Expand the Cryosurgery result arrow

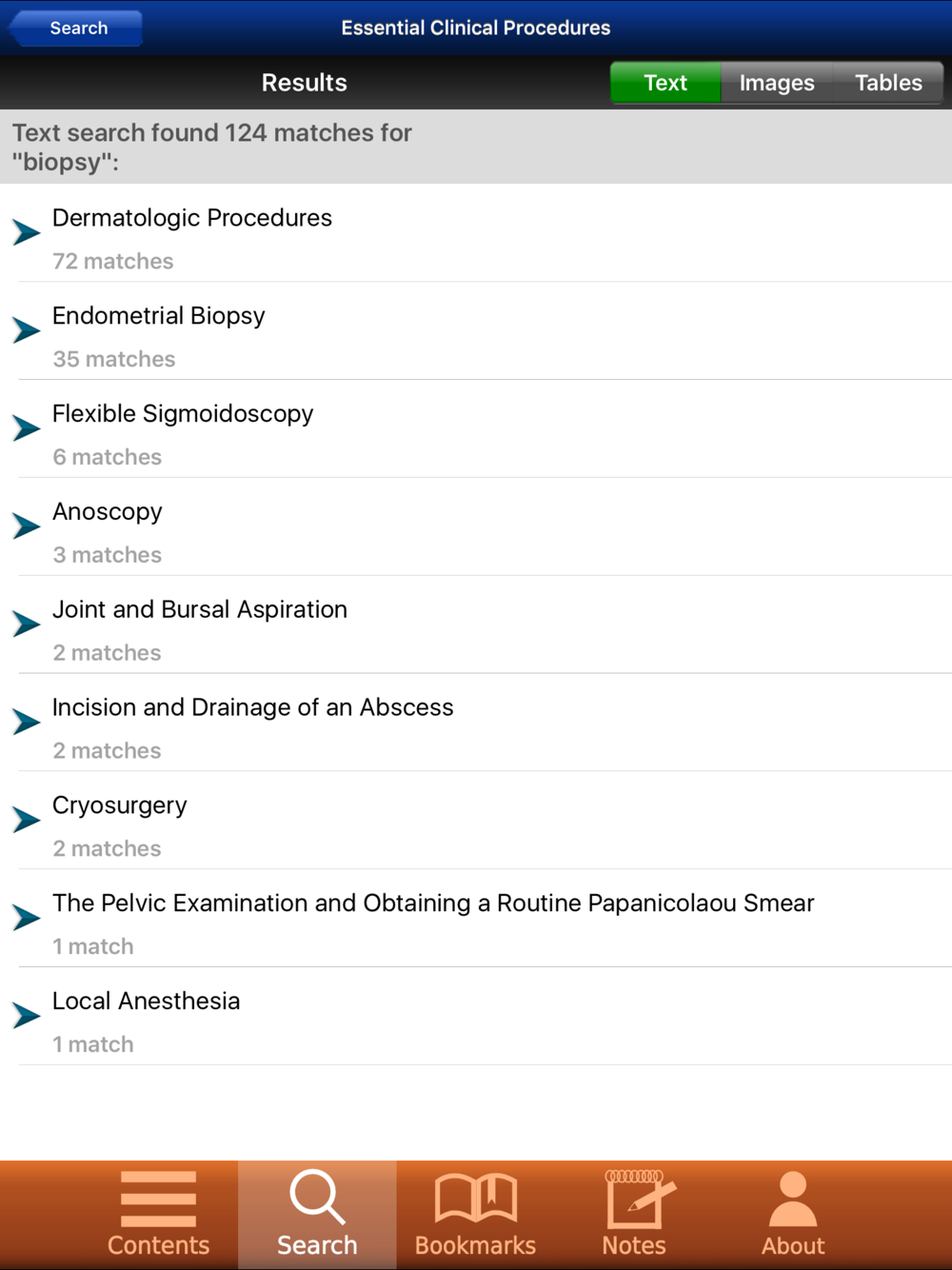[27, 820]
